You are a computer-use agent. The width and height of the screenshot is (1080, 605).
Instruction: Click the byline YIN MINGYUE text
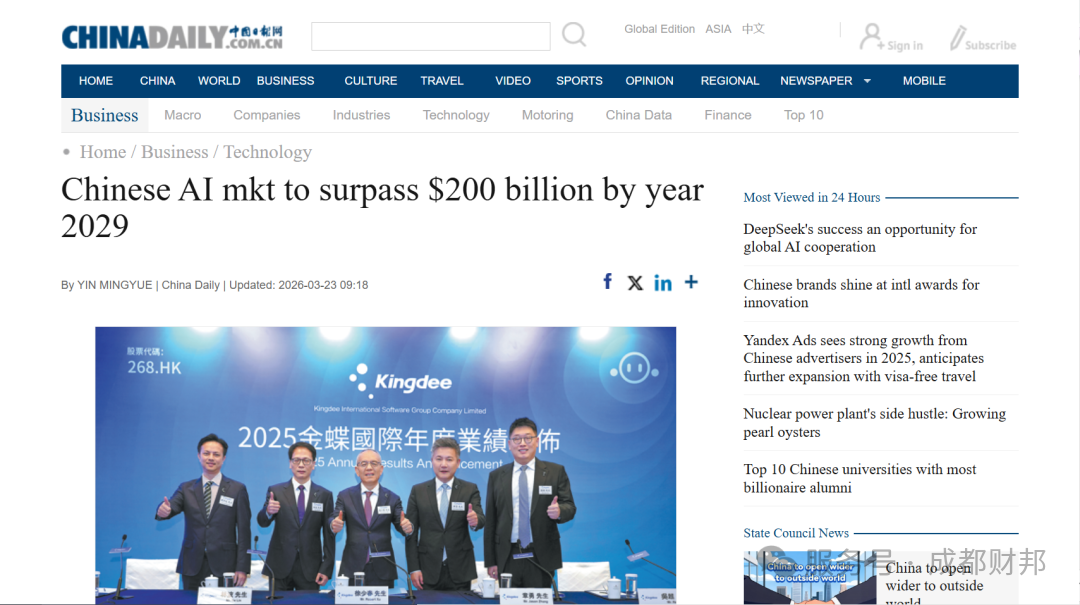point(114,285)
